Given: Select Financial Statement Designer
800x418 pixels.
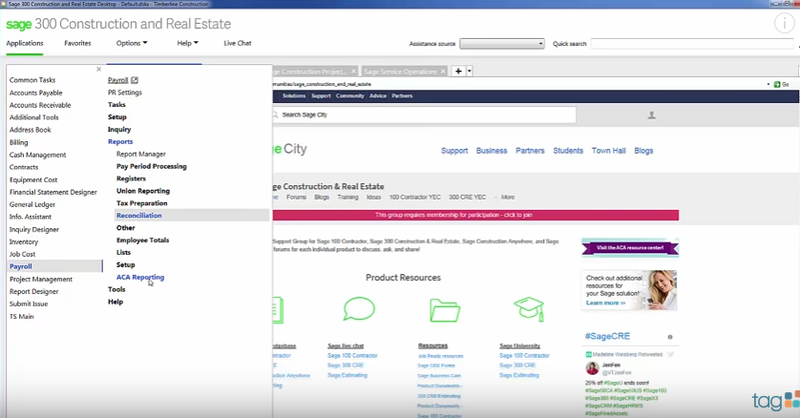Looking at the screenshot, I should pyautogui.click(x=53, y=192).
